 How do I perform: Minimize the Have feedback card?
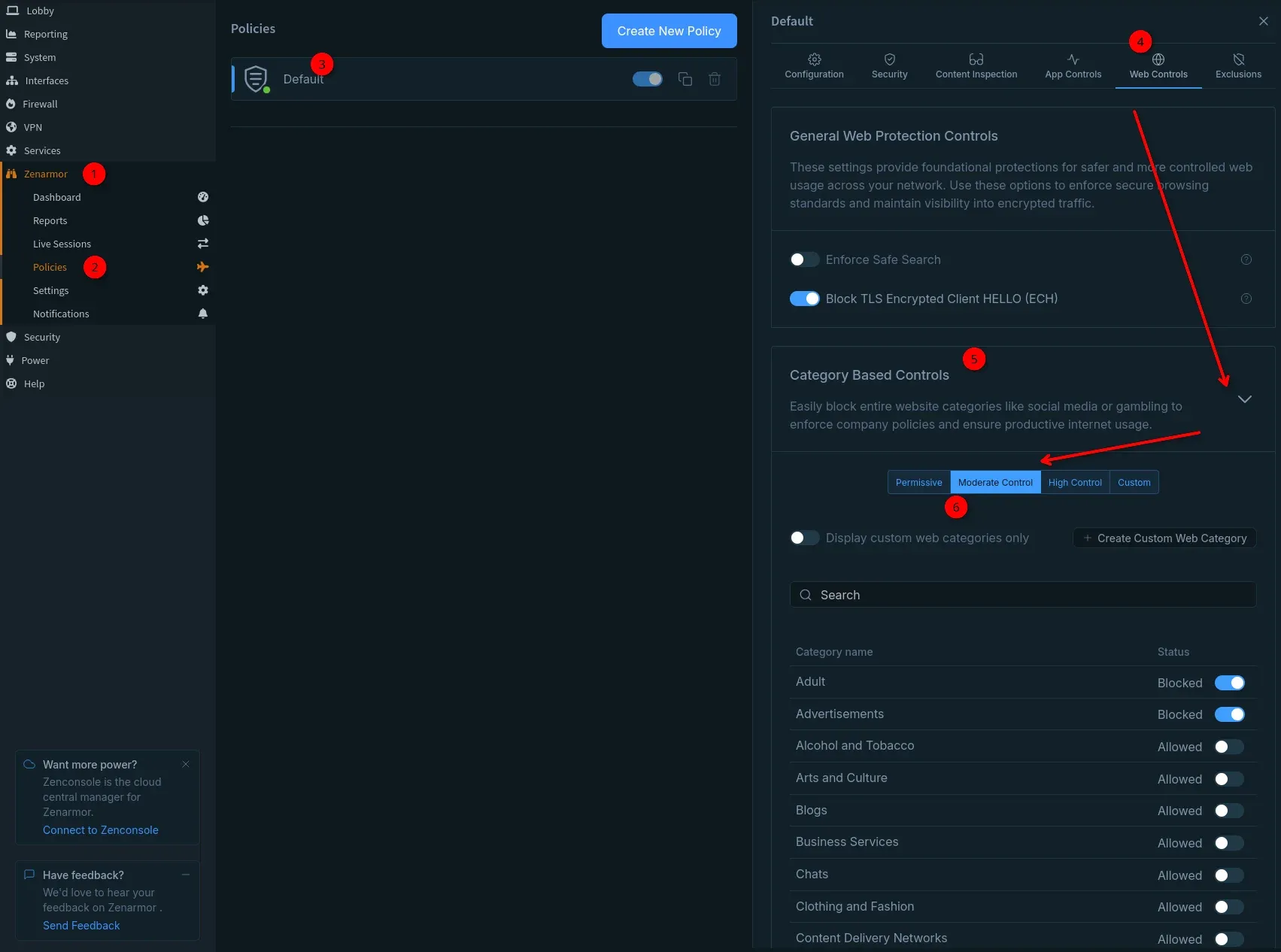(x=186, y=875)
